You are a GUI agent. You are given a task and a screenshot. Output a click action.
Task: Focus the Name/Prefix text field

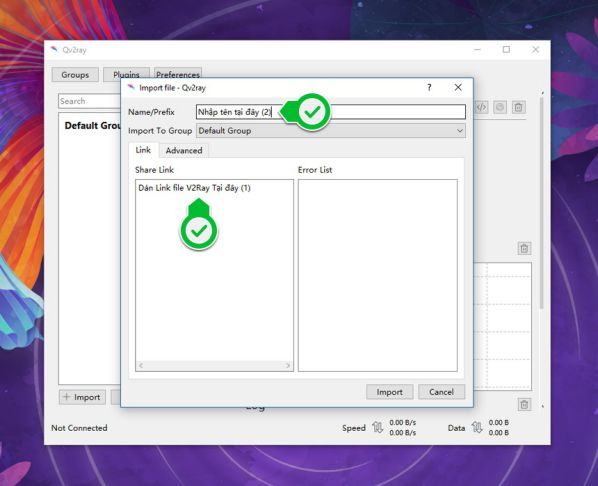click(x=331, y=112)
